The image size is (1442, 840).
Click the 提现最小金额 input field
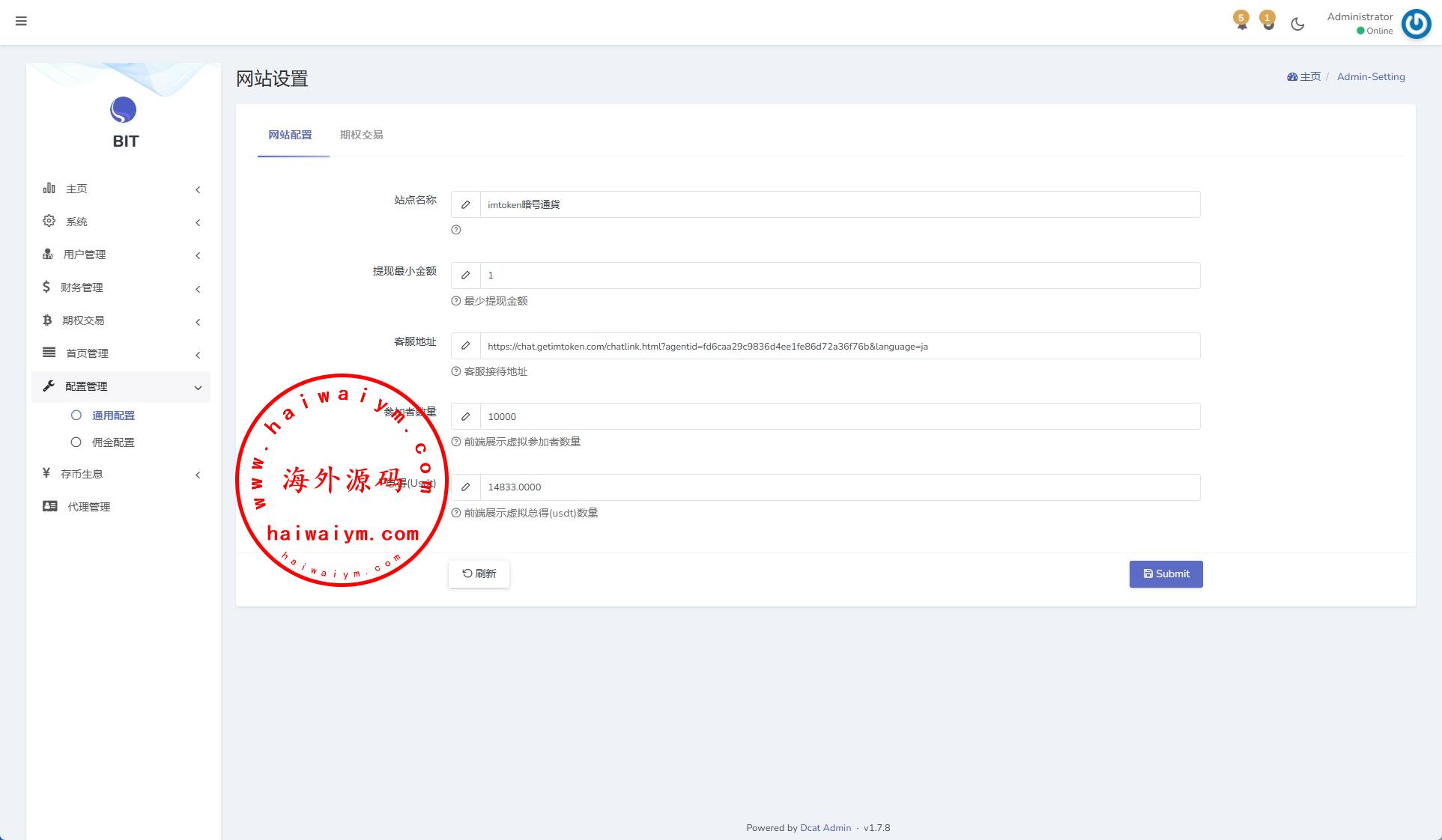pyautogui.click(x=839, y=276)
